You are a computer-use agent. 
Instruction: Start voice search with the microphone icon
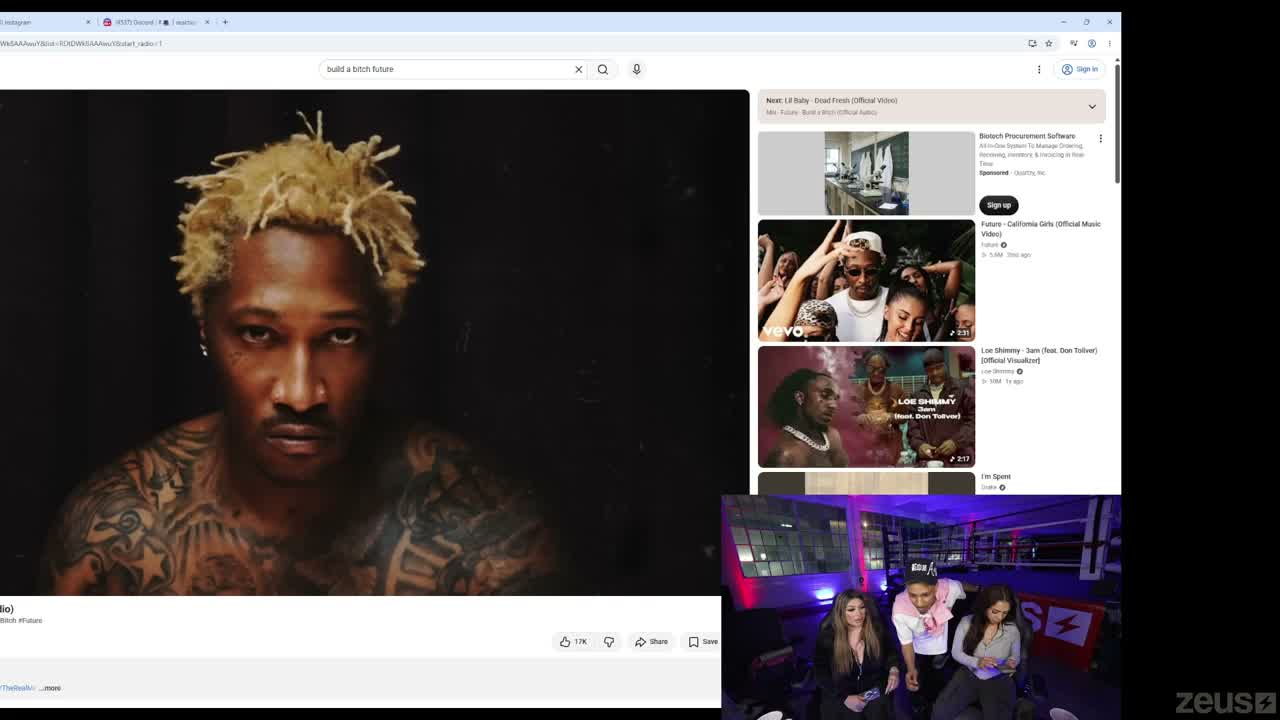coord(636,69)
